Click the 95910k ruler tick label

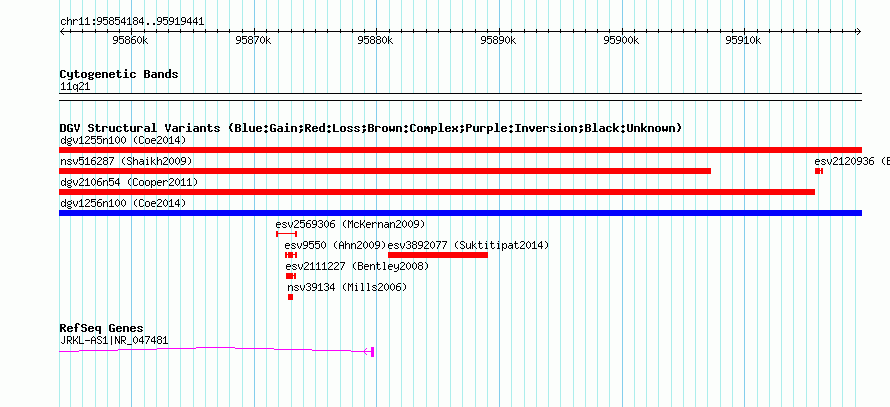744,40
